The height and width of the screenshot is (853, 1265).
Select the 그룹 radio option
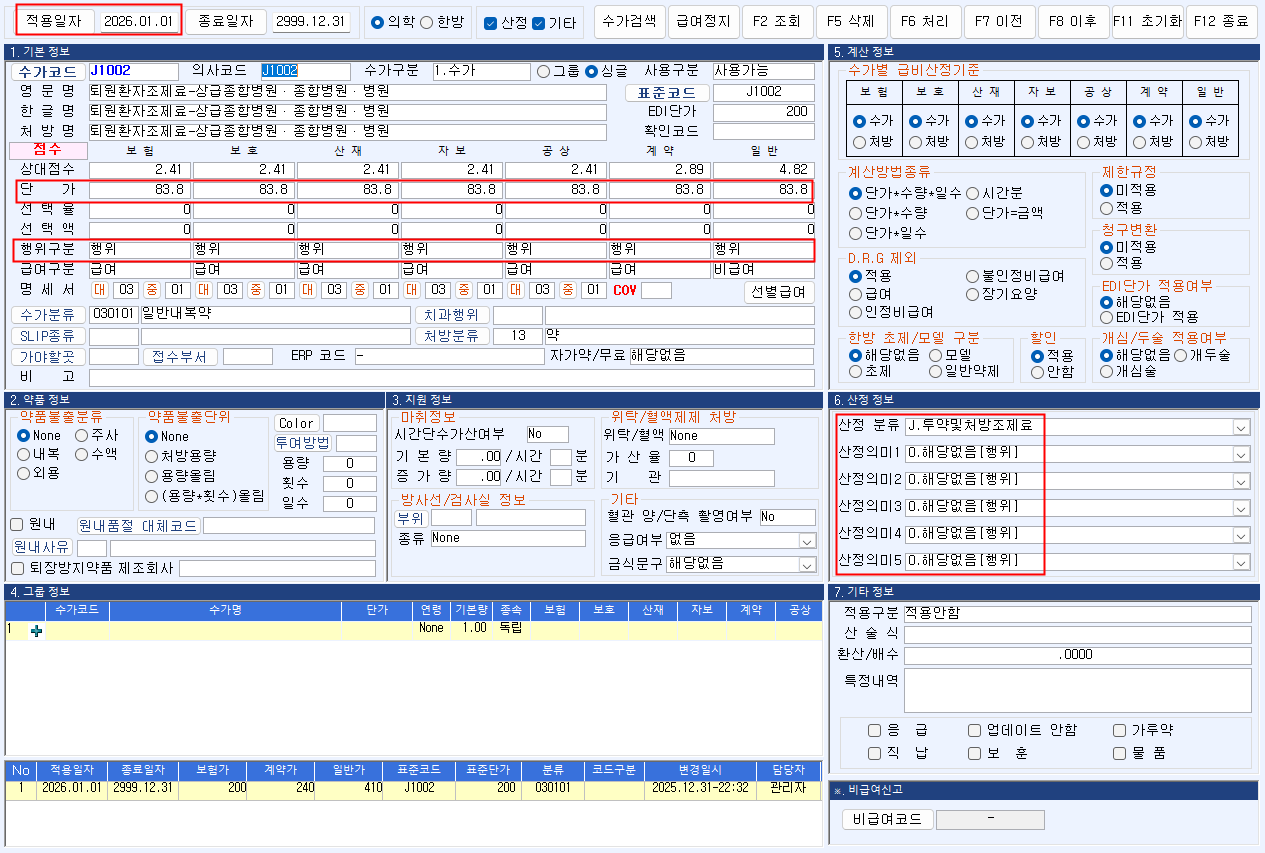[x=544, y=71]
